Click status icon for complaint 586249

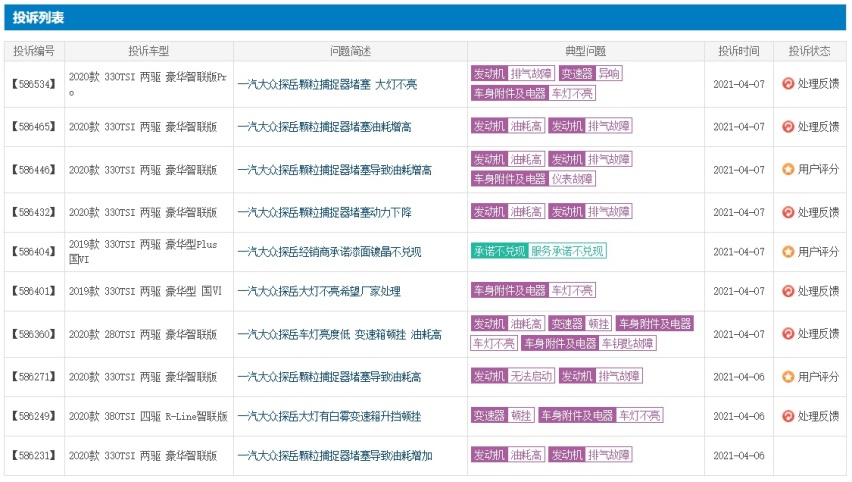coord(788,416)
